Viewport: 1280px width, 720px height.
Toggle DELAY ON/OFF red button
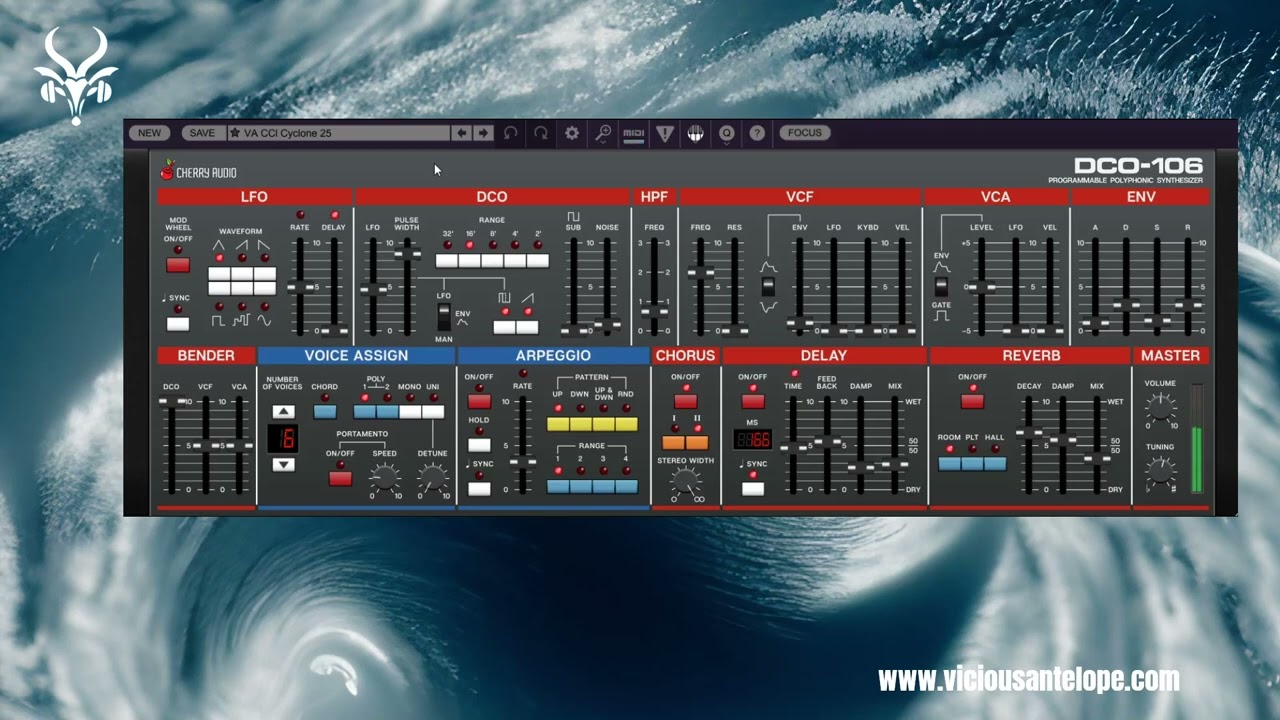point(753,401)
